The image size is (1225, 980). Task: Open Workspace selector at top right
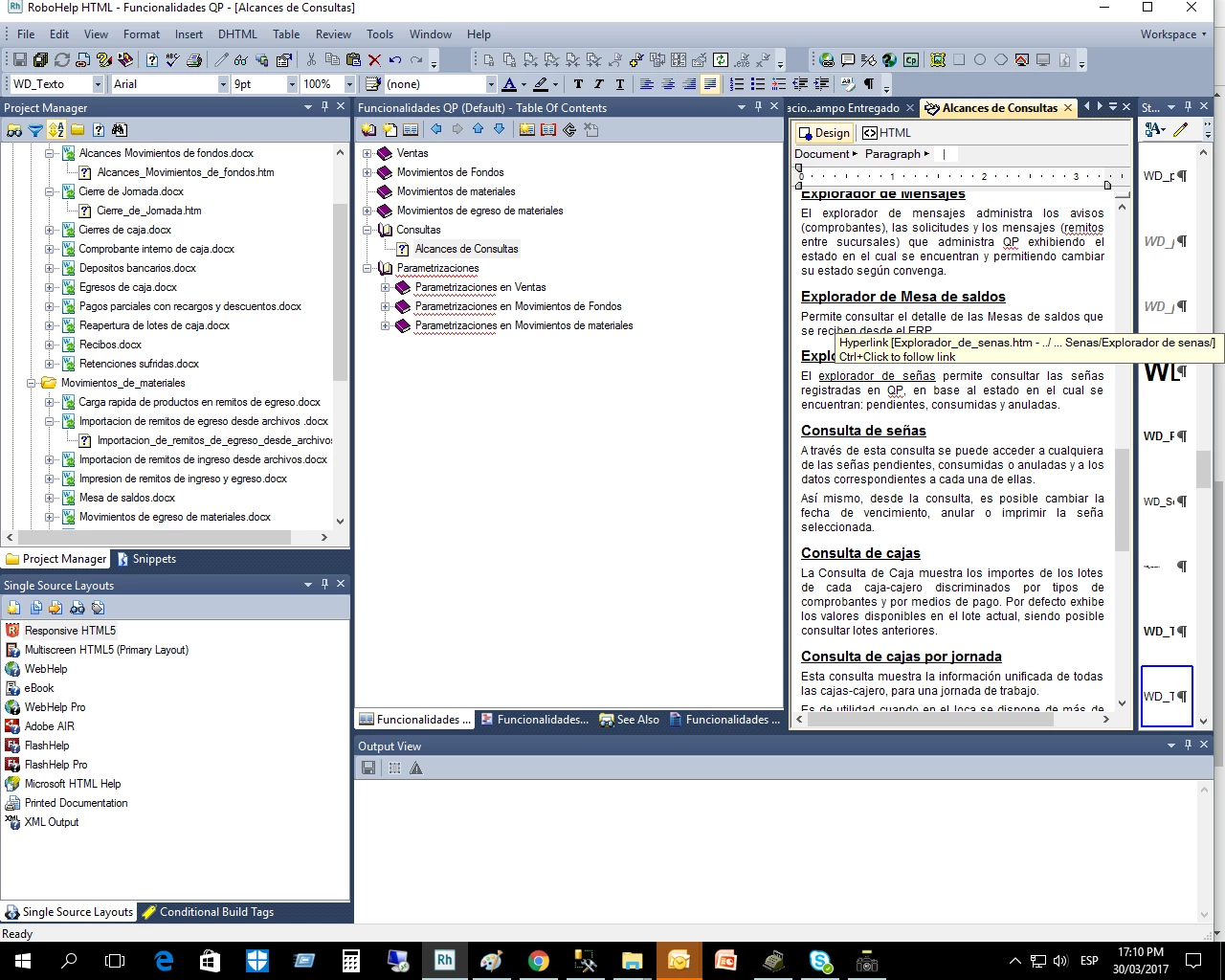1173,33
